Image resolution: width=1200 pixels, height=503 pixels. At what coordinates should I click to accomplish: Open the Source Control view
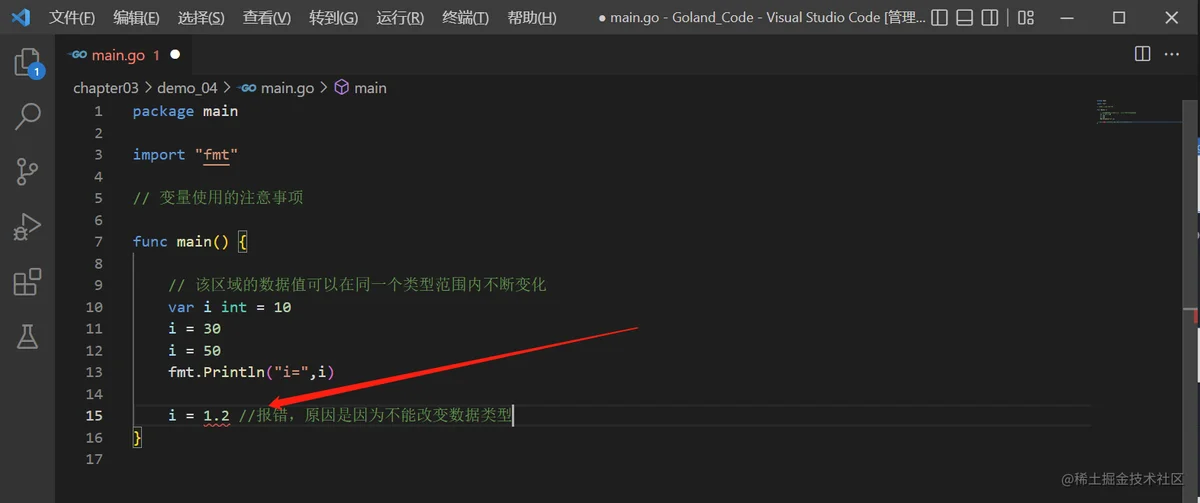(x=27, y=171)
